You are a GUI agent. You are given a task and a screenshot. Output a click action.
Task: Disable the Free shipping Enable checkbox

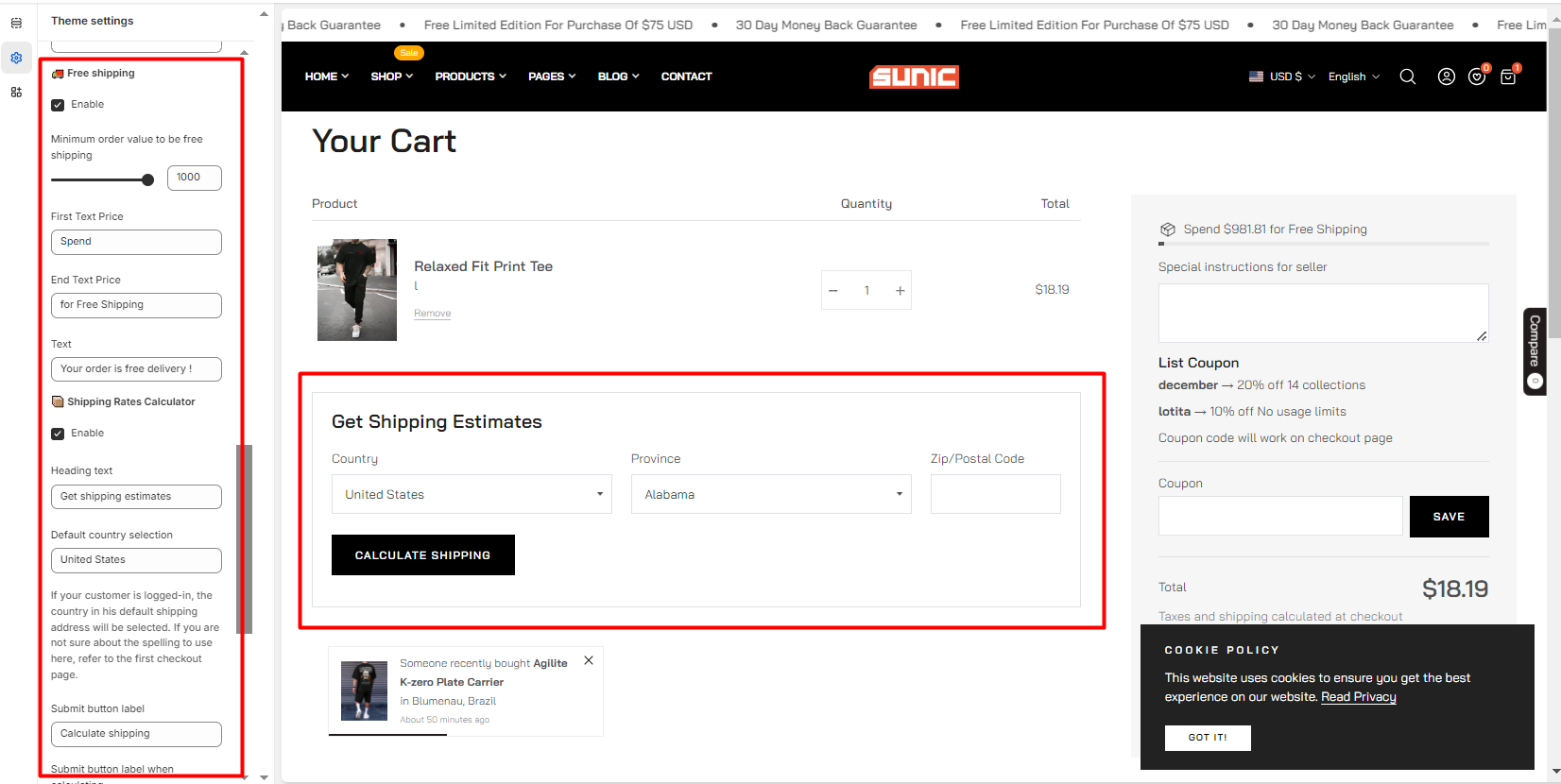tap(58, 105)
